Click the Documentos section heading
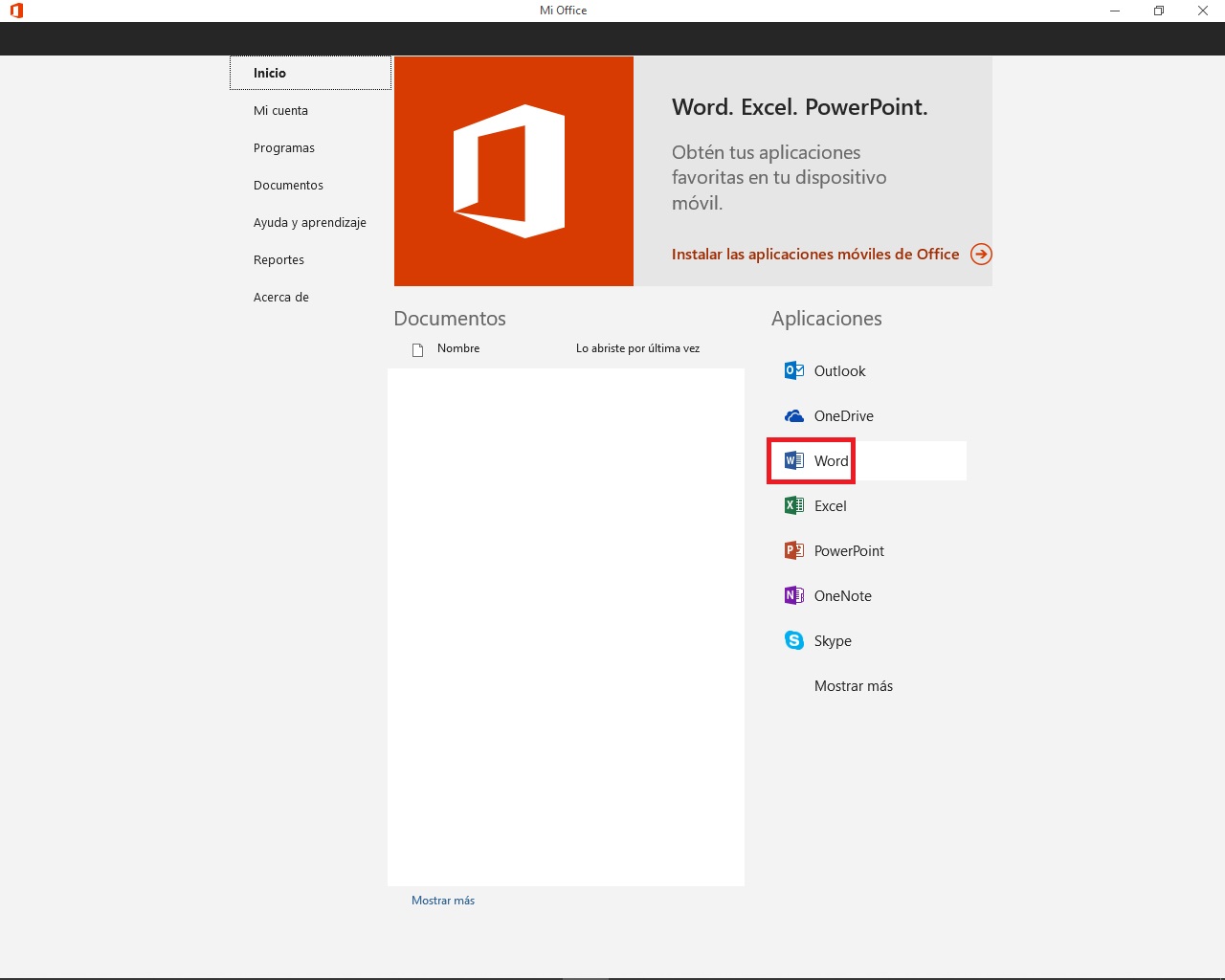Screen dimensions: 1225x980 [450, 319]
